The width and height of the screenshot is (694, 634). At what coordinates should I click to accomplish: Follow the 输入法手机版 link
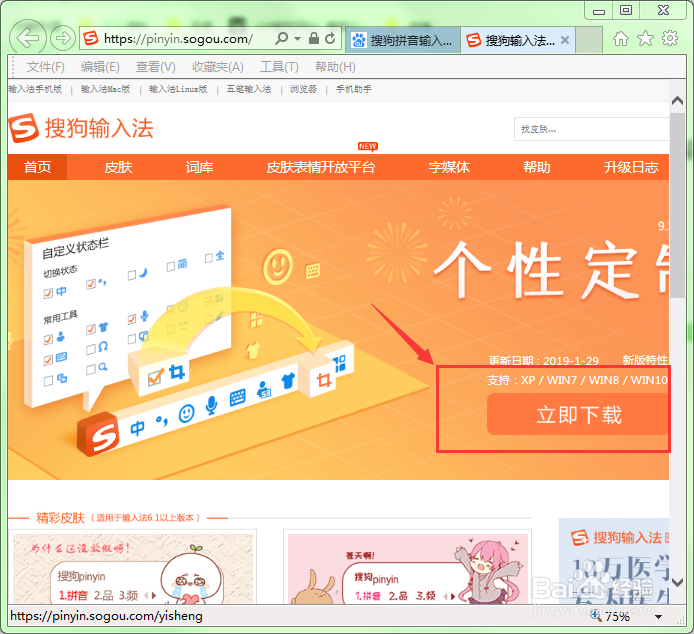35,89
